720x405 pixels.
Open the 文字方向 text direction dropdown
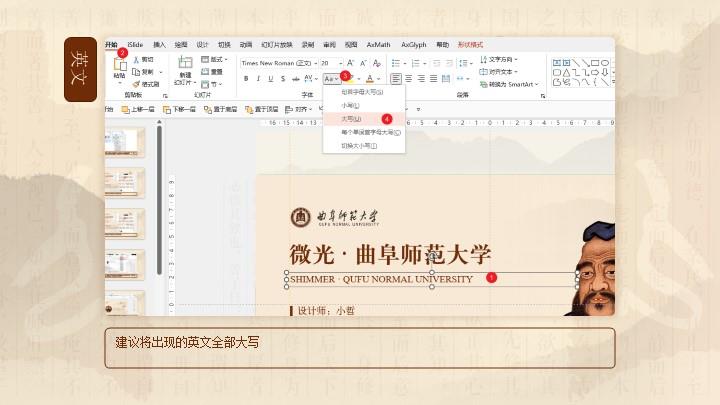tap(499, 59)
